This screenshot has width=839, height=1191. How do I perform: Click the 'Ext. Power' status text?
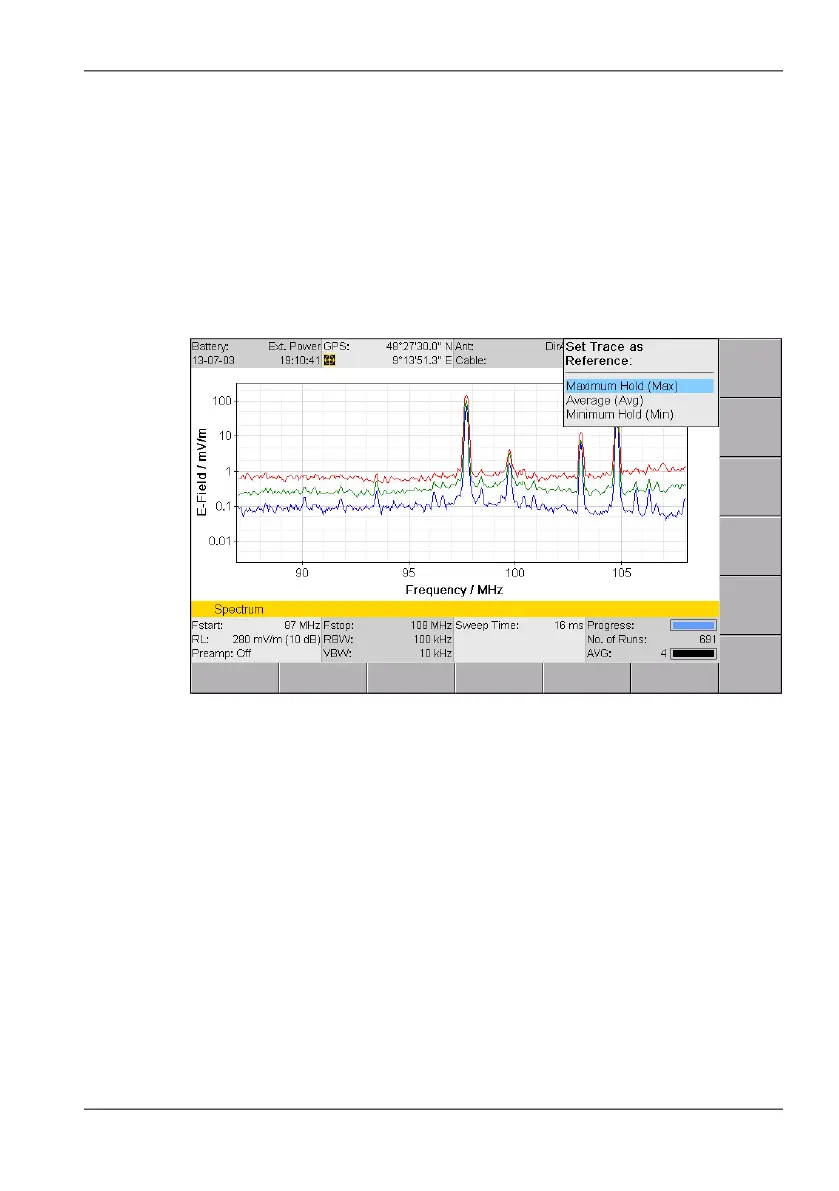(x=295, y=346)
